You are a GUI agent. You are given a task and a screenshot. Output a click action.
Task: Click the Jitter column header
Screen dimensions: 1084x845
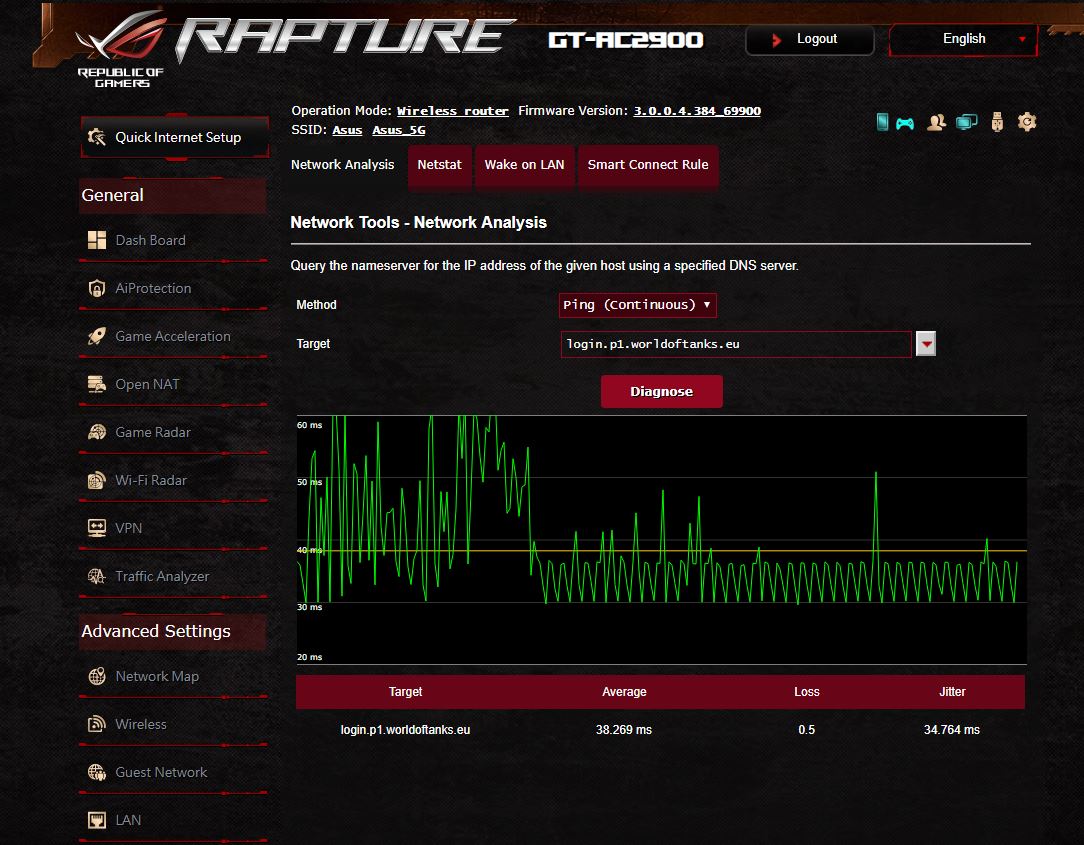(x=952, y=691)
